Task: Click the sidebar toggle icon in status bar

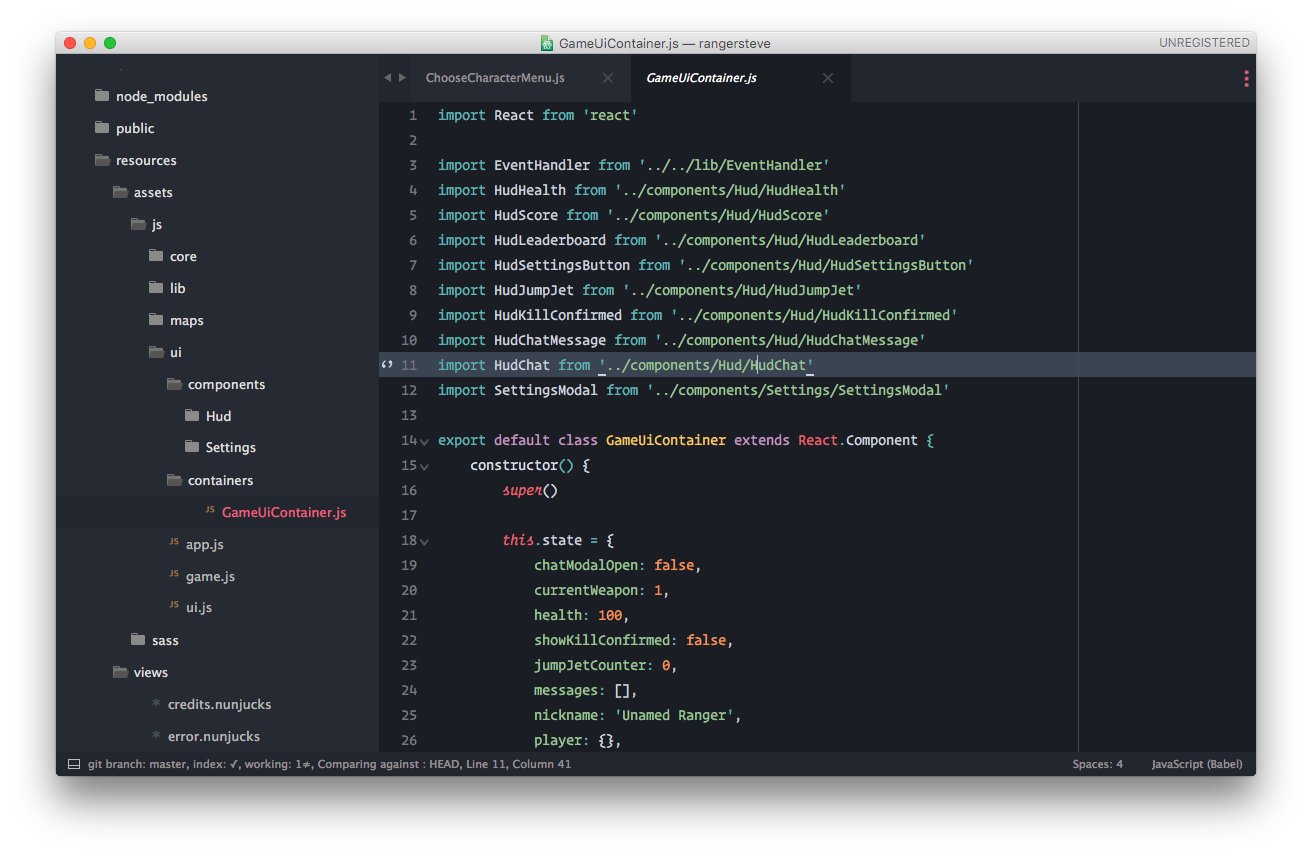Action: 73,764
